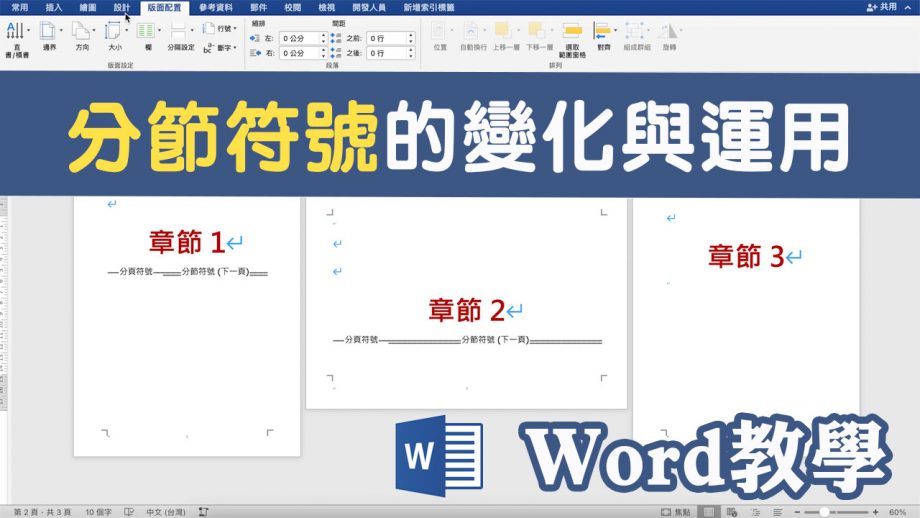Click the zoom slider handle
Viewport: 920px width, 518px height.
[824, 512]
